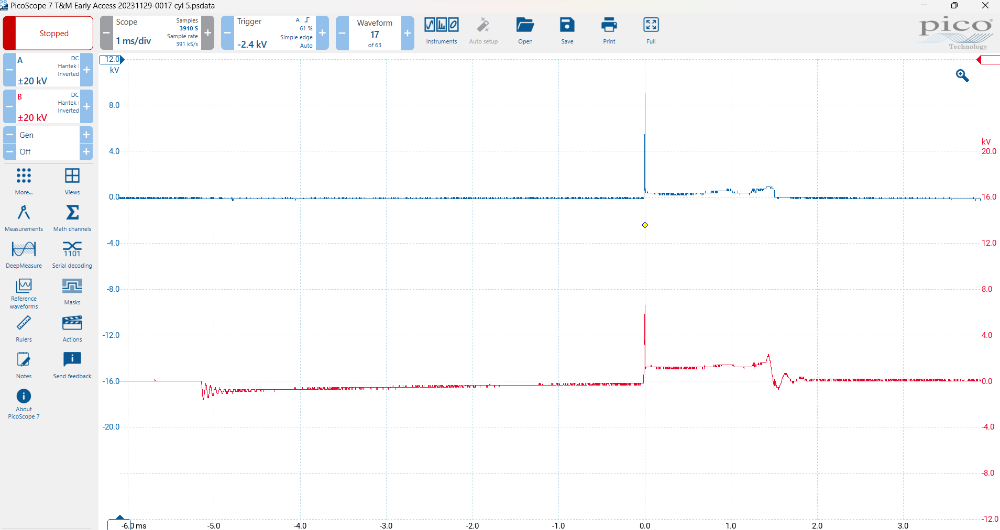The image size is (1000, 530).
Task: Open the Views menu
Action: [72, 180]
